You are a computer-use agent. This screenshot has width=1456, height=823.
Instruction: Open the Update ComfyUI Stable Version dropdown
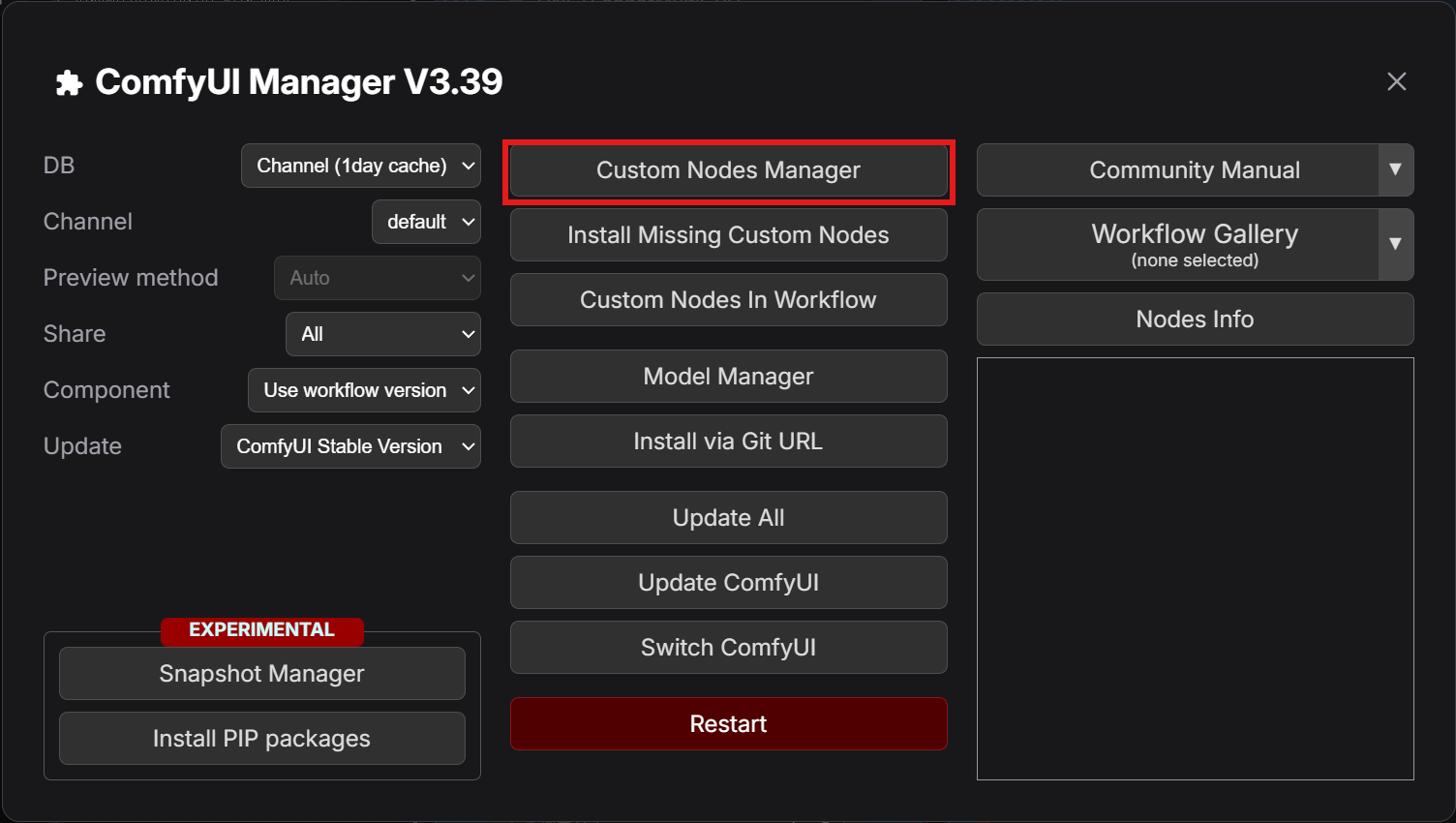pyautogui.click(x=351, y=446)
